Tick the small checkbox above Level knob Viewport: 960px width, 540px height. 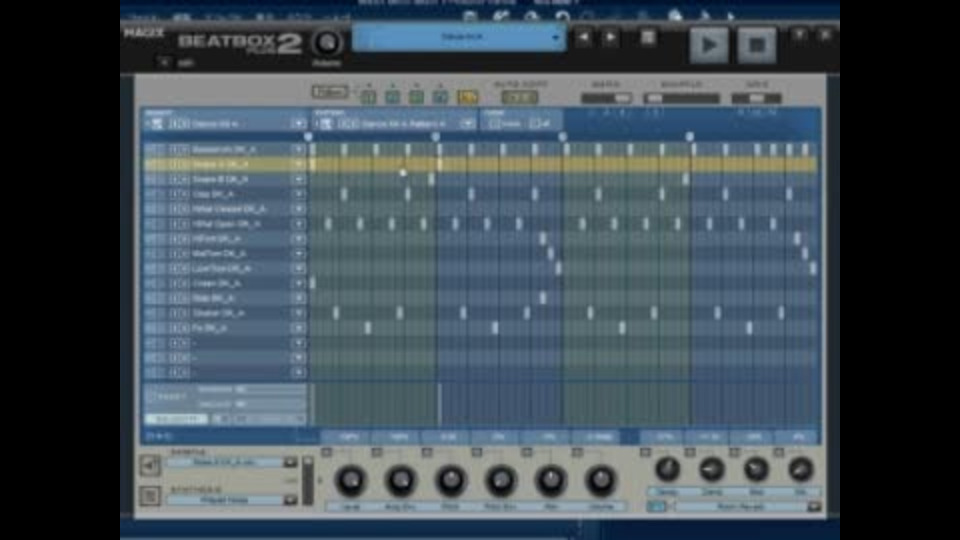point(326,452)
